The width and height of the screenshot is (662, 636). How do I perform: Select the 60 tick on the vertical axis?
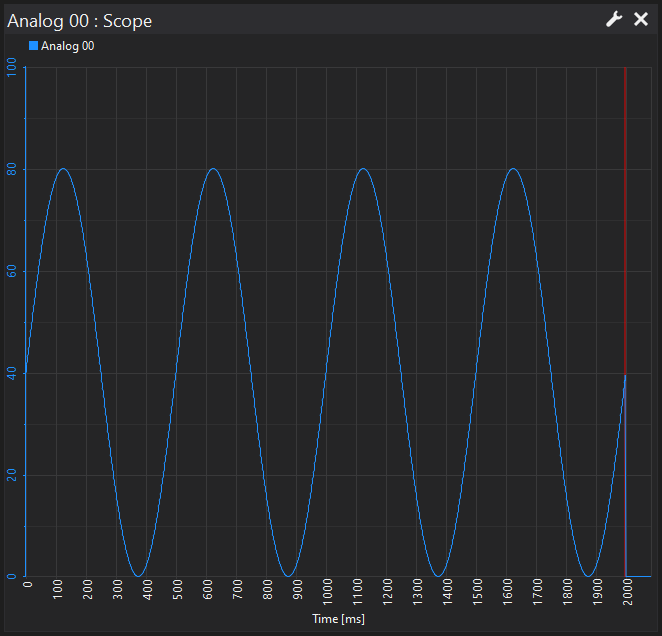(x=12, y=272)
